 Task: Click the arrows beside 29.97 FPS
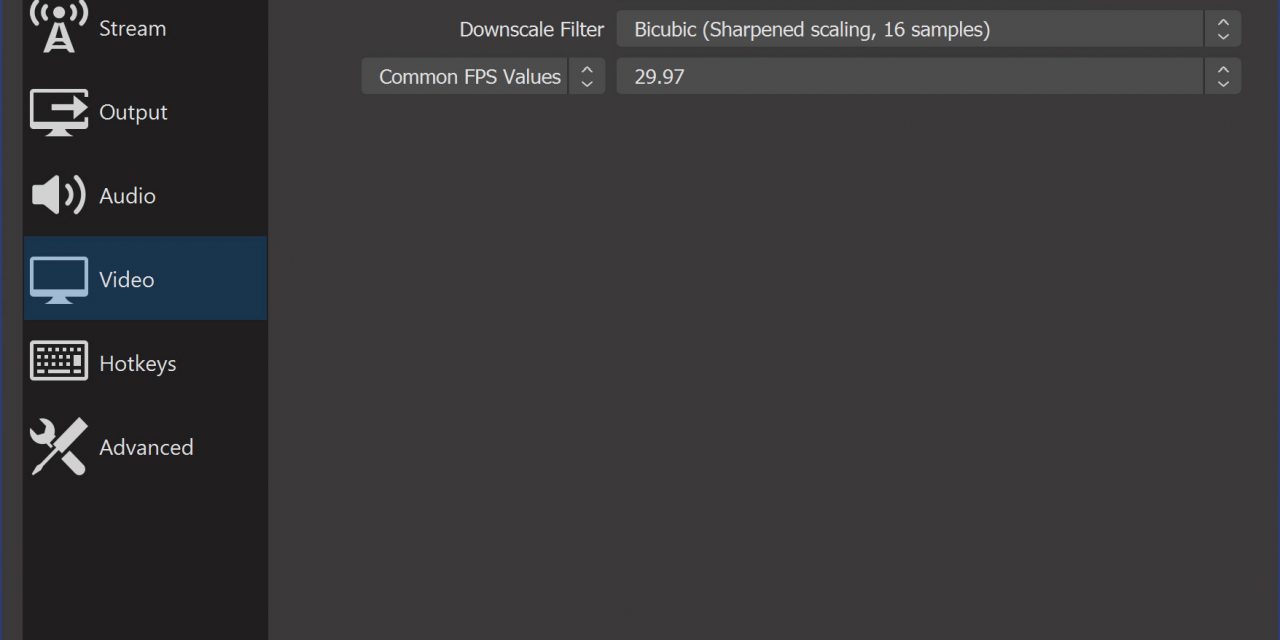coord(1223,76)
